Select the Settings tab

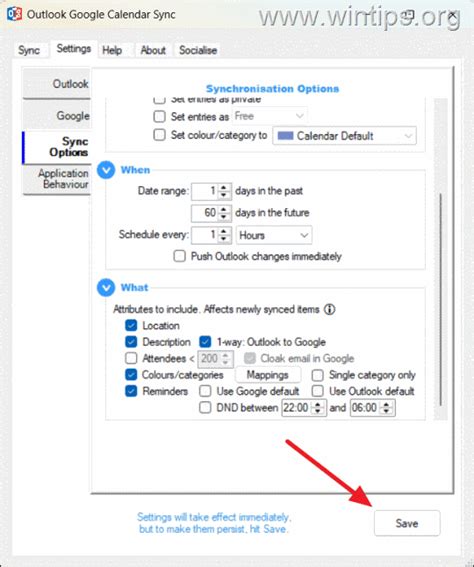point(74,48)
